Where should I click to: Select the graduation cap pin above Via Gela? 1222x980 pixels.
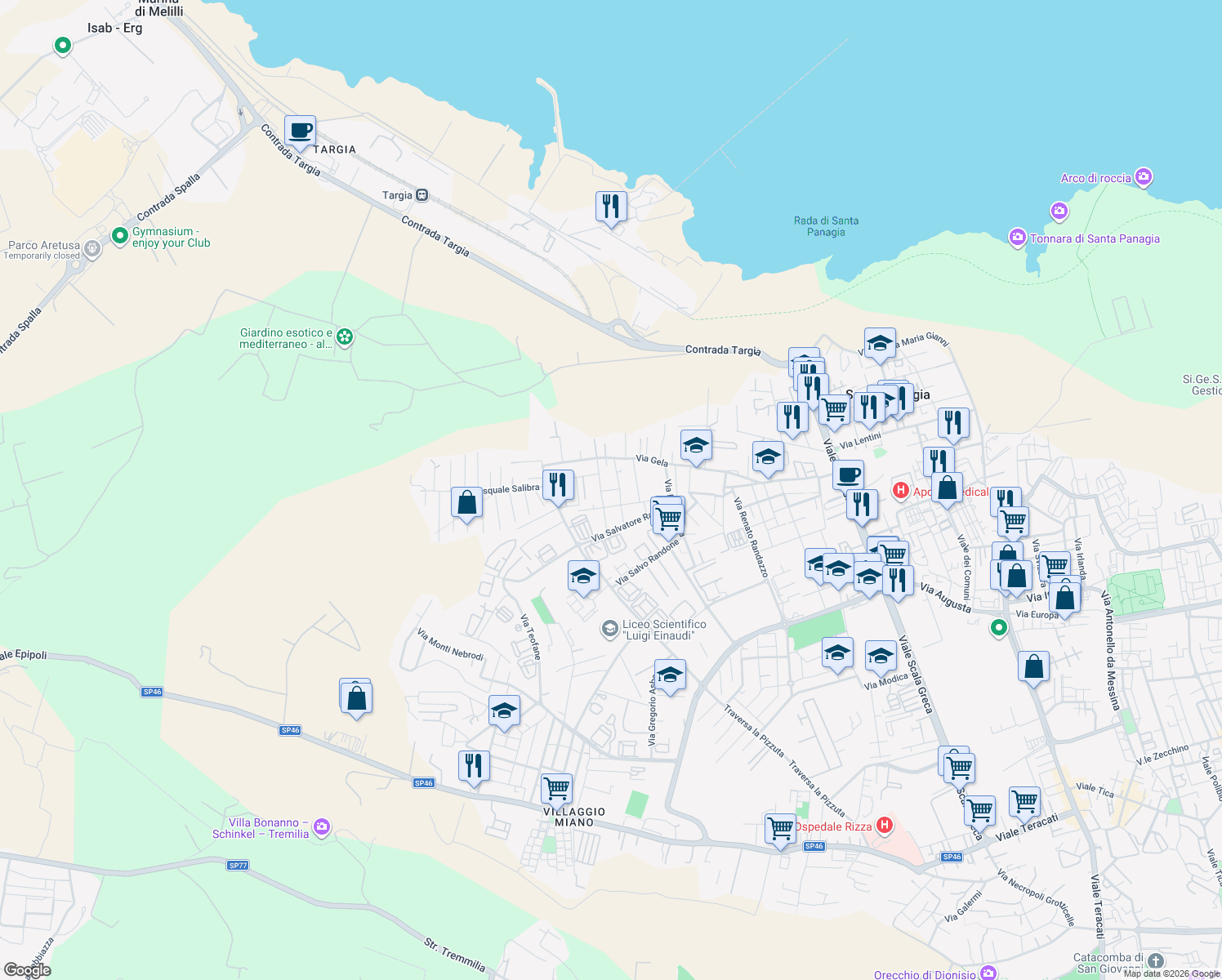coord(696,445)
